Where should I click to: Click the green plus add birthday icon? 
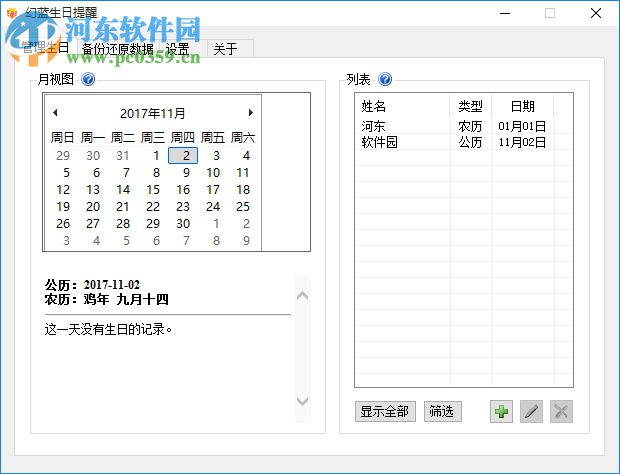[501, 412]
